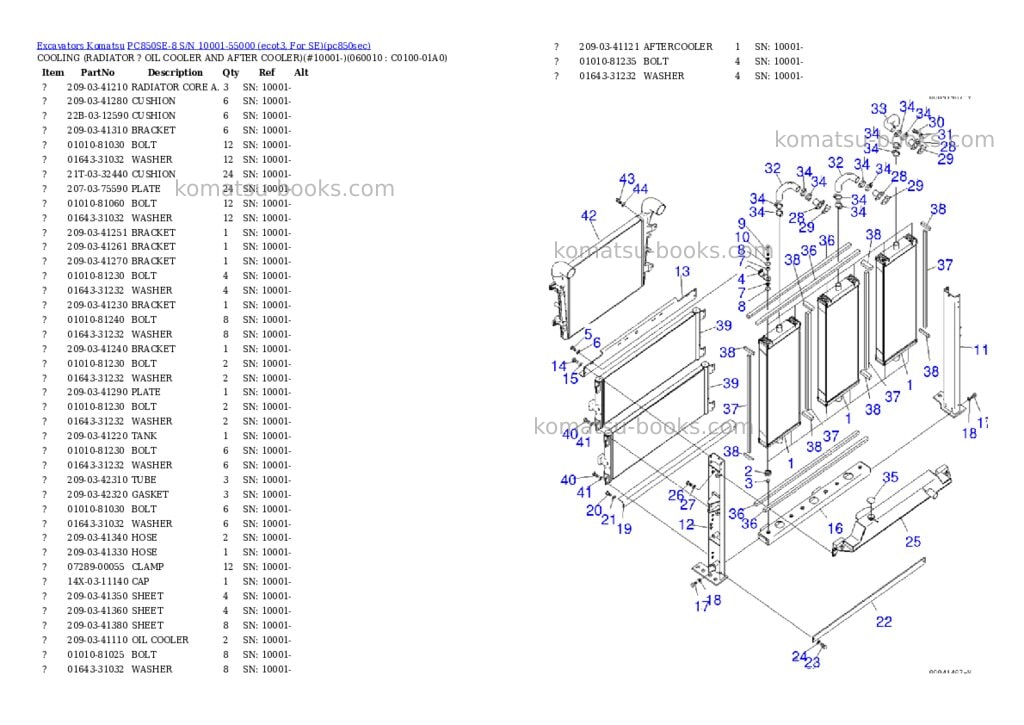Click callout 25 in the parts diagram
1024x725 pixels.
(913, 541)
